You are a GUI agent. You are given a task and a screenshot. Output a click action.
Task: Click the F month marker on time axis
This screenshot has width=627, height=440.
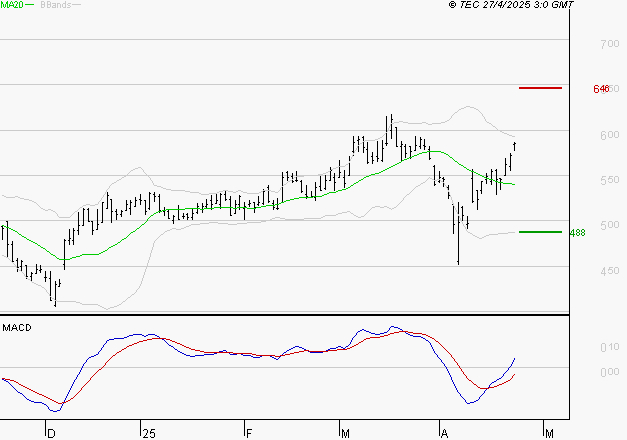(247, 433)
